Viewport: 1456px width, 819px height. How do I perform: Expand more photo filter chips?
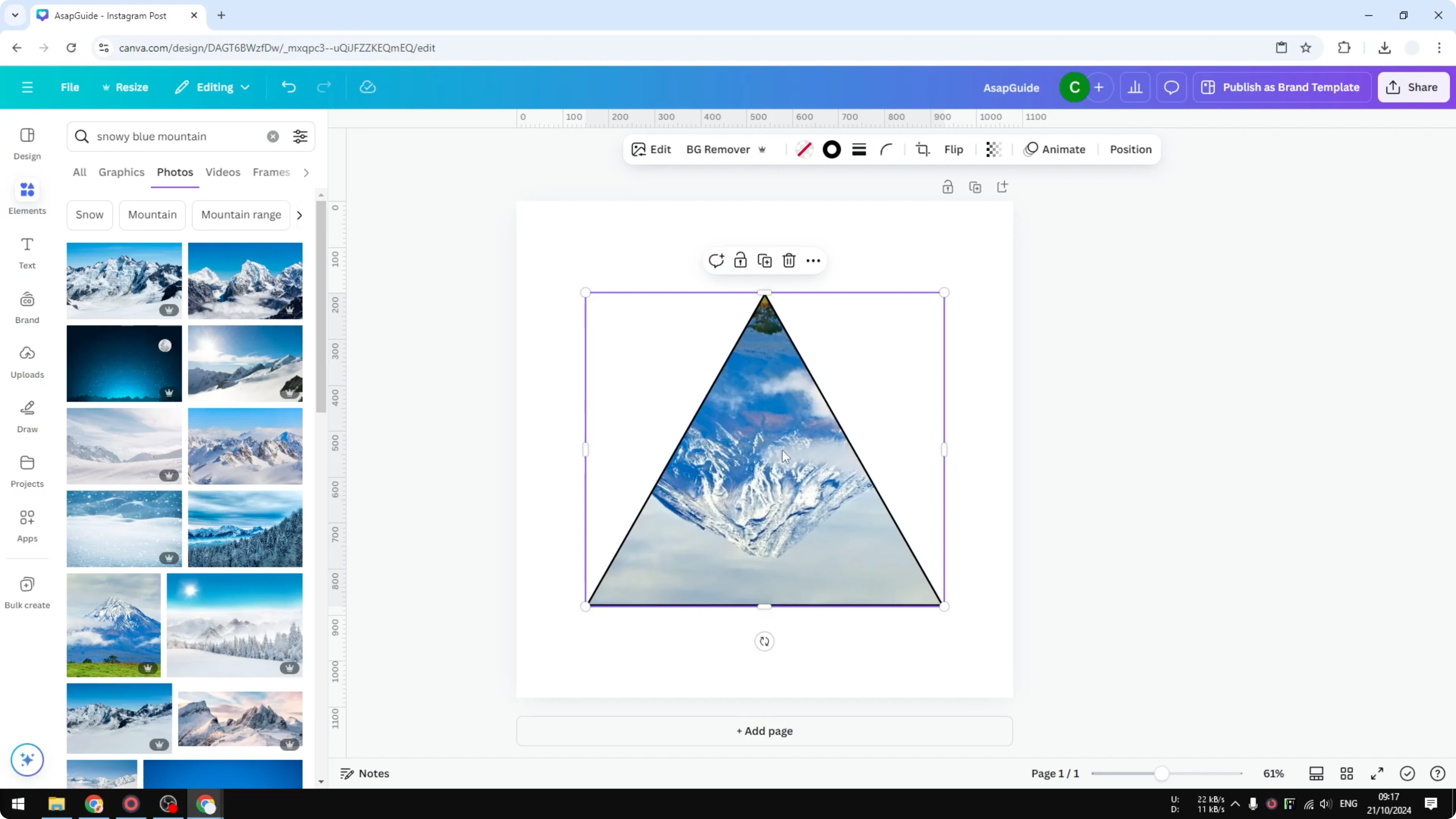point(299,215)
